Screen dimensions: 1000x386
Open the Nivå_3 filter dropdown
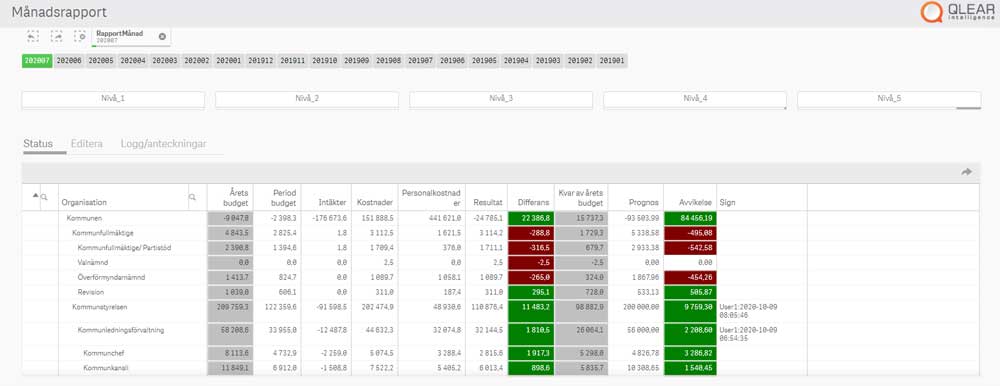[x=501, y=99]
